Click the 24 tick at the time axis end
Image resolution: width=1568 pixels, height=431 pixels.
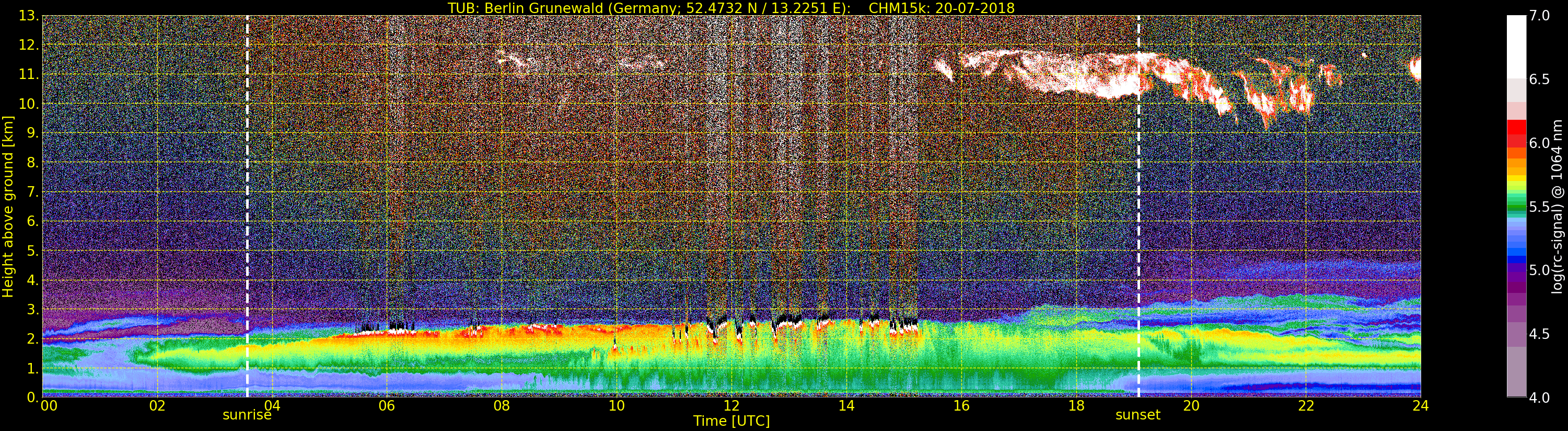[x=1420, y=406]
